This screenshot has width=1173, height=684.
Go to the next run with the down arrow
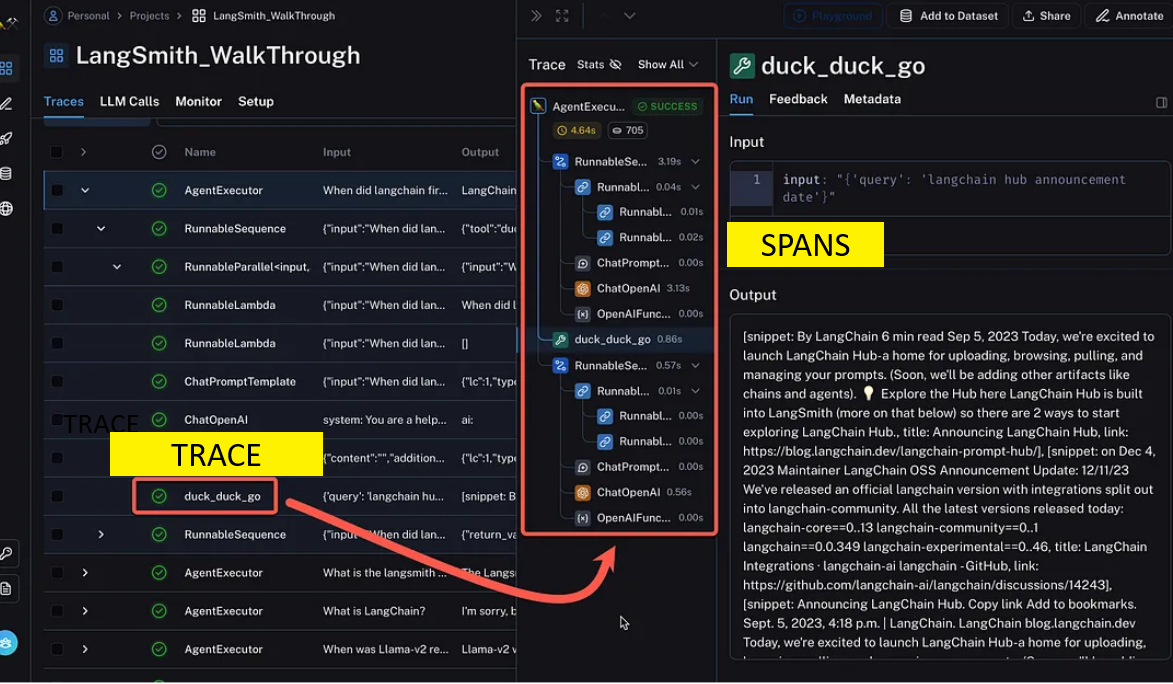(630, 16)
